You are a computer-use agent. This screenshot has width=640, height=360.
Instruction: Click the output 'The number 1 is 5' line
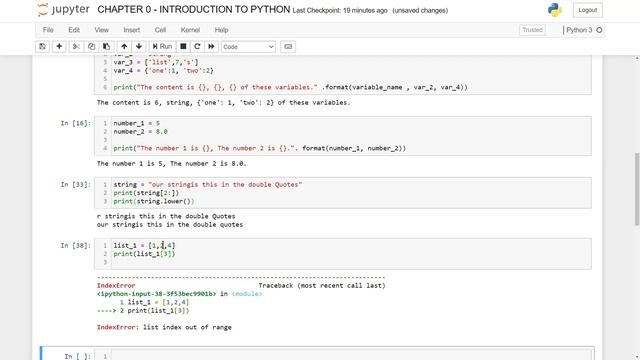(171, 164)
